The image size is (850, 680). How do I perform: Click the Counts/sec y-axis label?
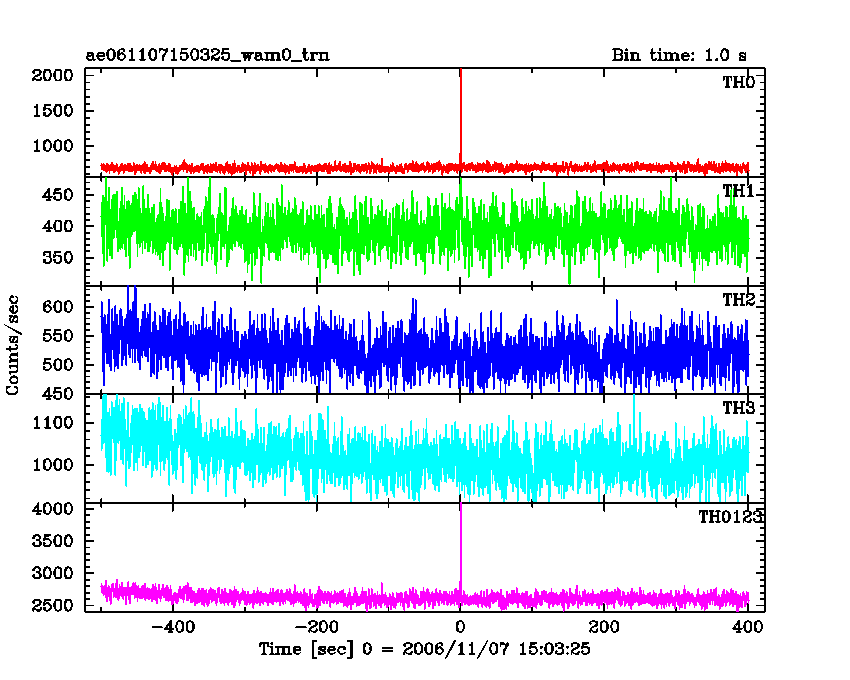(12, 345)
